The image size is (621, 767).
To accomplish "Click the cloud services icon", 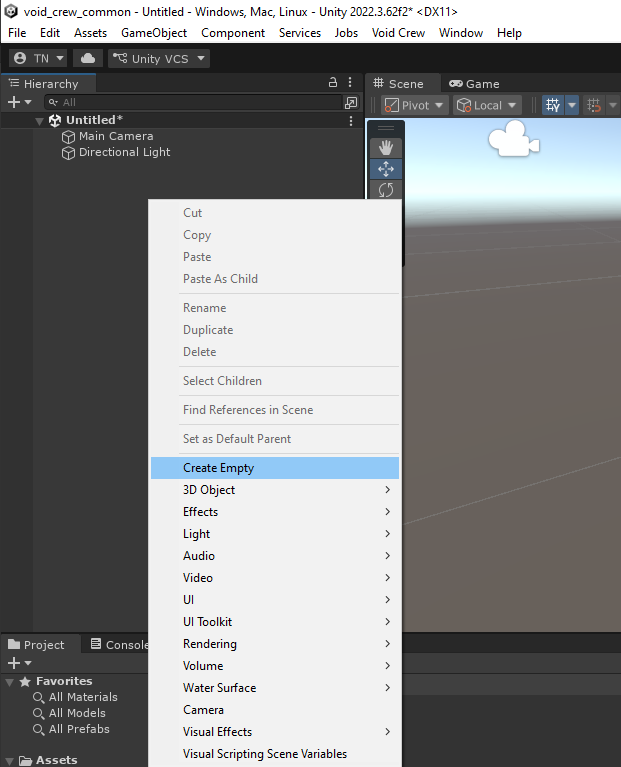I will (88, 59).
